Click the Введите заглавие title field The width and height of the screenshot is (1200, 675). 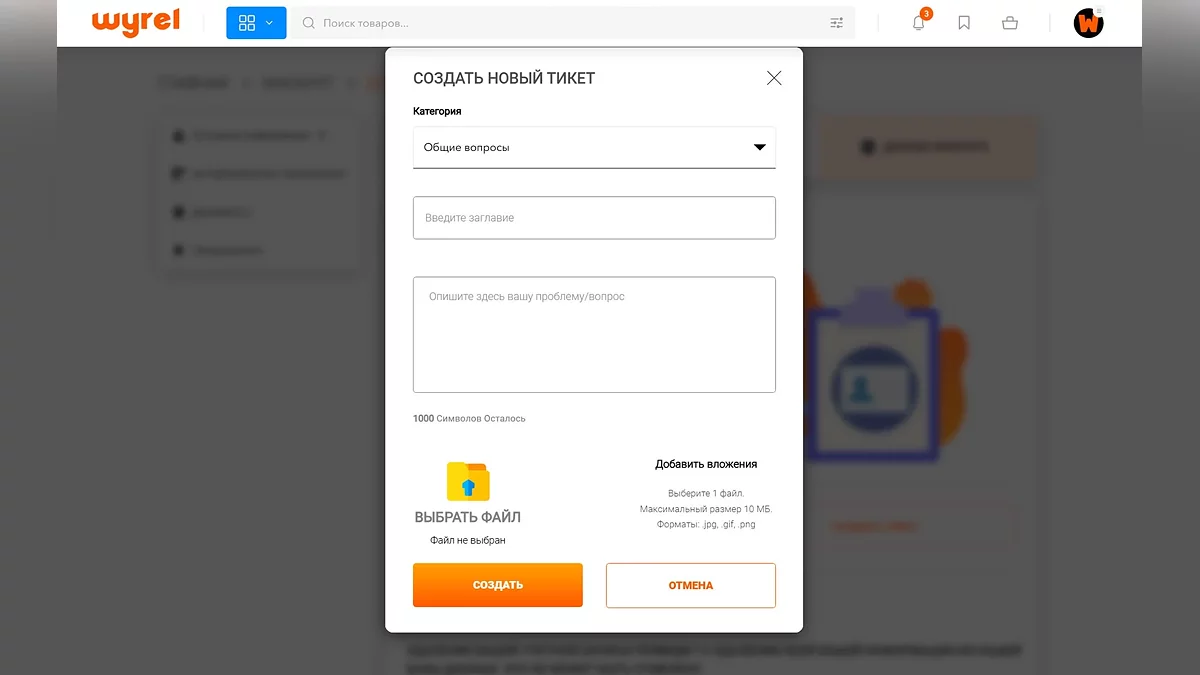coord(594,218)
